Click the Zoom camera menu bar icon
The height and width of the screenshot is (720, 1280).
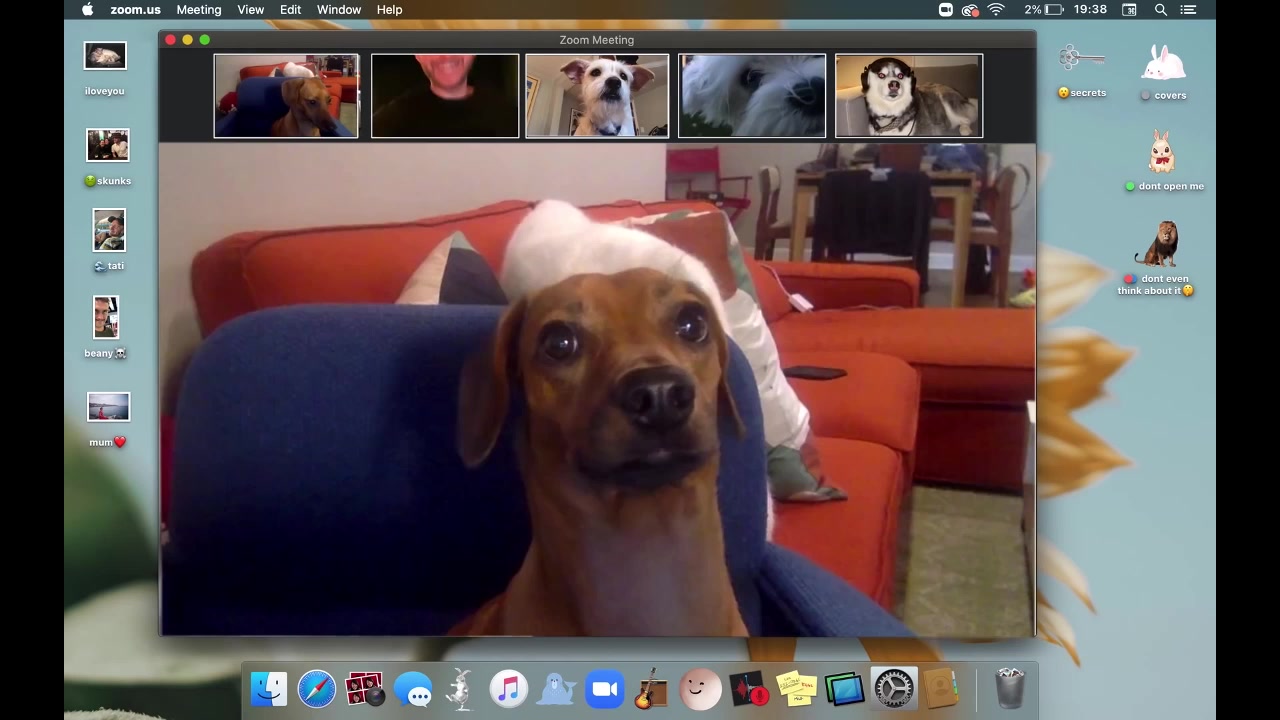click(946, 10)
